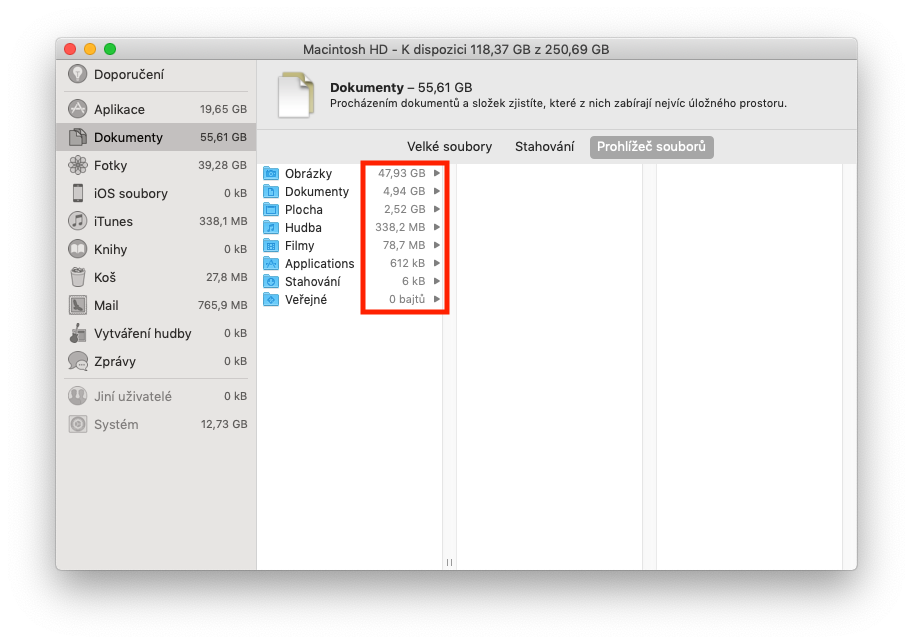This screenshot has height=644, width=913.
Task: Click the 612 kB Applications size
Action: (x=408, y=263)
